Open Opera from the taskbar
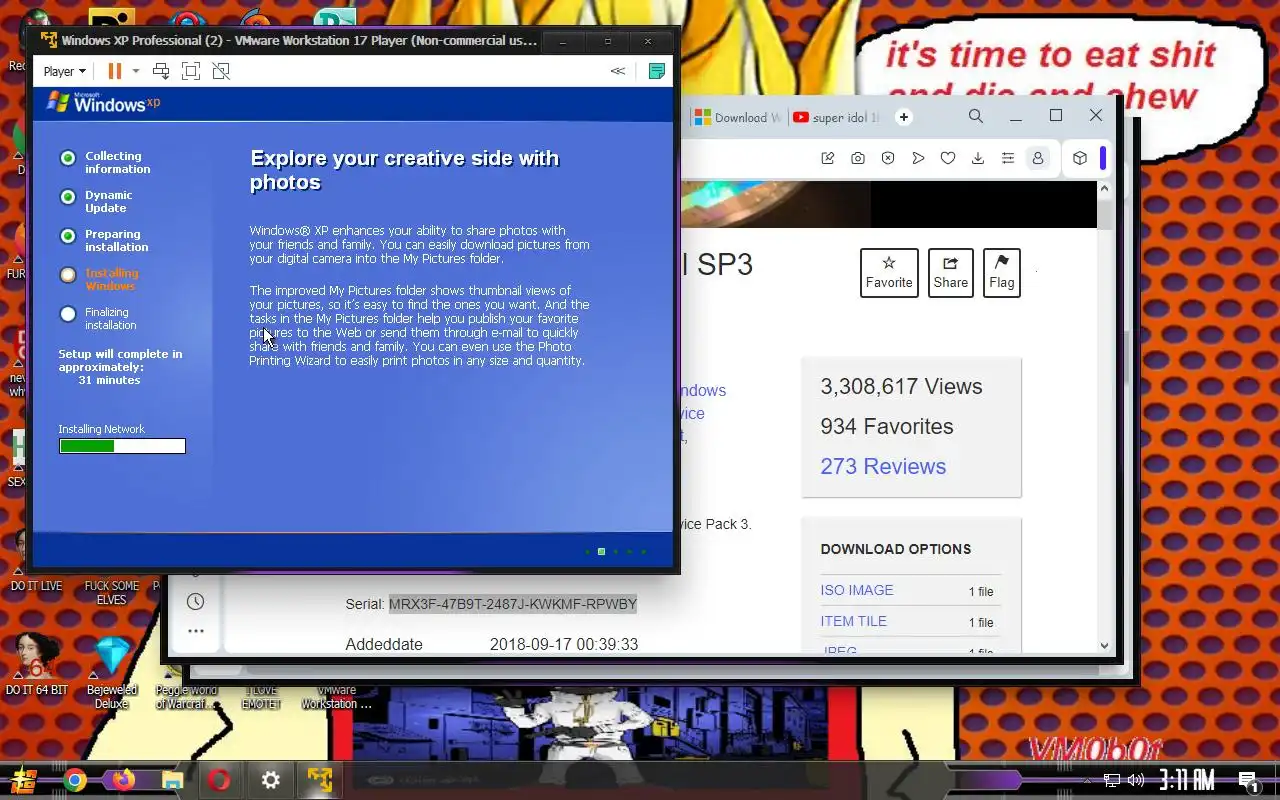Image resolution: width=1280 pixels, height=800 pixels. click(220, 780)
